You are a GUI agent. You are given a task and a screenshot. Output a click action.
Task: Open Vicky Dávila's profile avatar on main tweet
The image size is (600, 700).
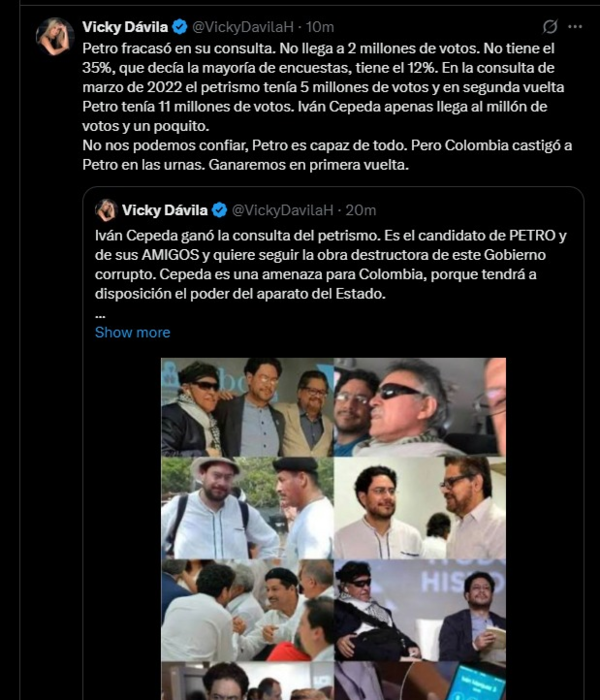tap(55, 37)
